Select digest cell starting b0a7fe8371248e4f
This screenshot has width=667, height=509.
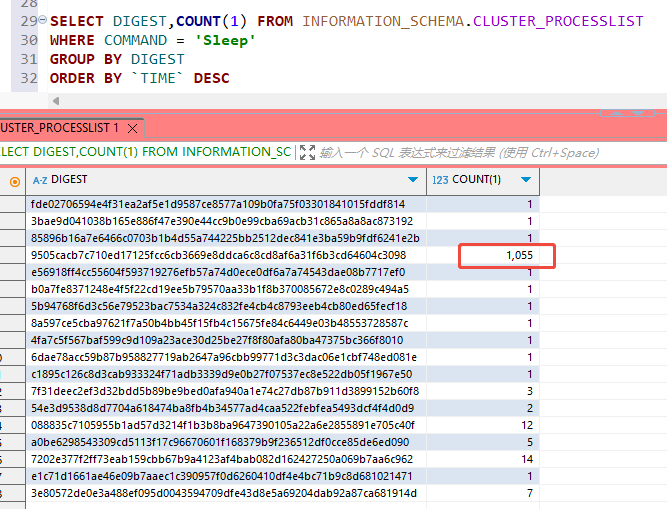(226, 289)
